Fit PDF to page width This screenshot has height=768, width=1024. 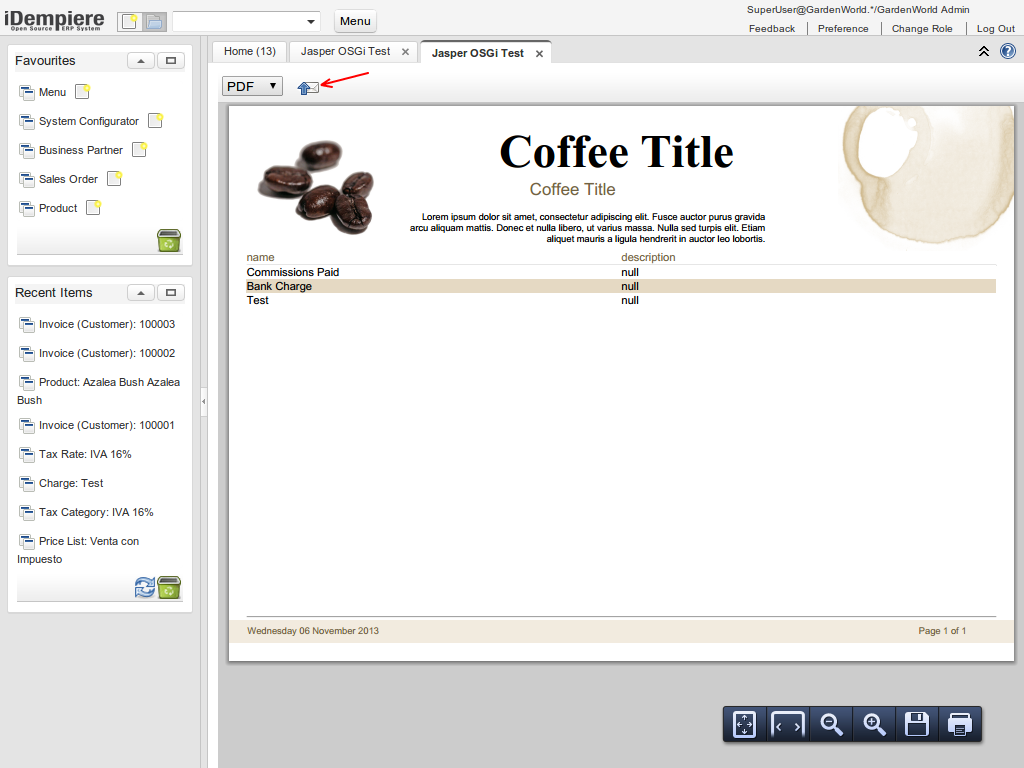tap(787, 724)
